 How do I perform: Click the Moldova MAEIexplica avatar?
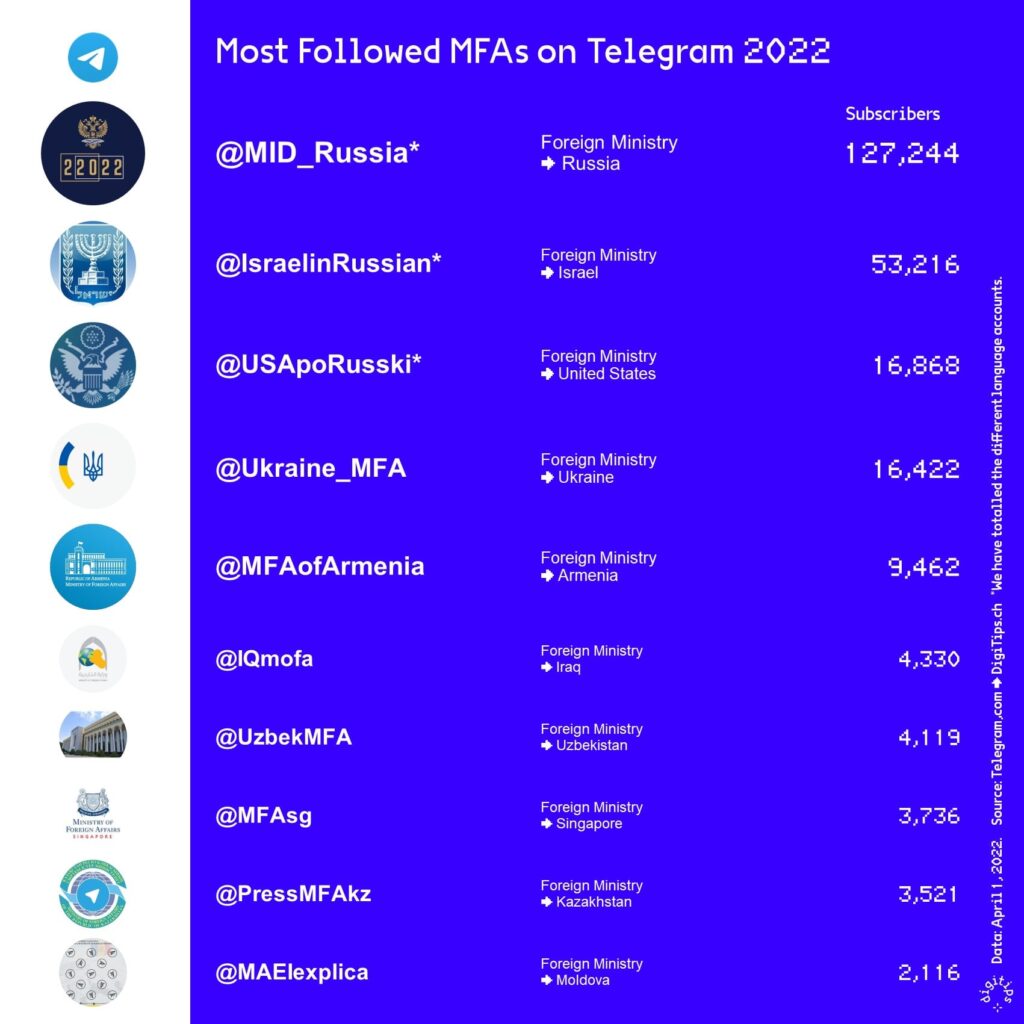click(x=93, y=971)
